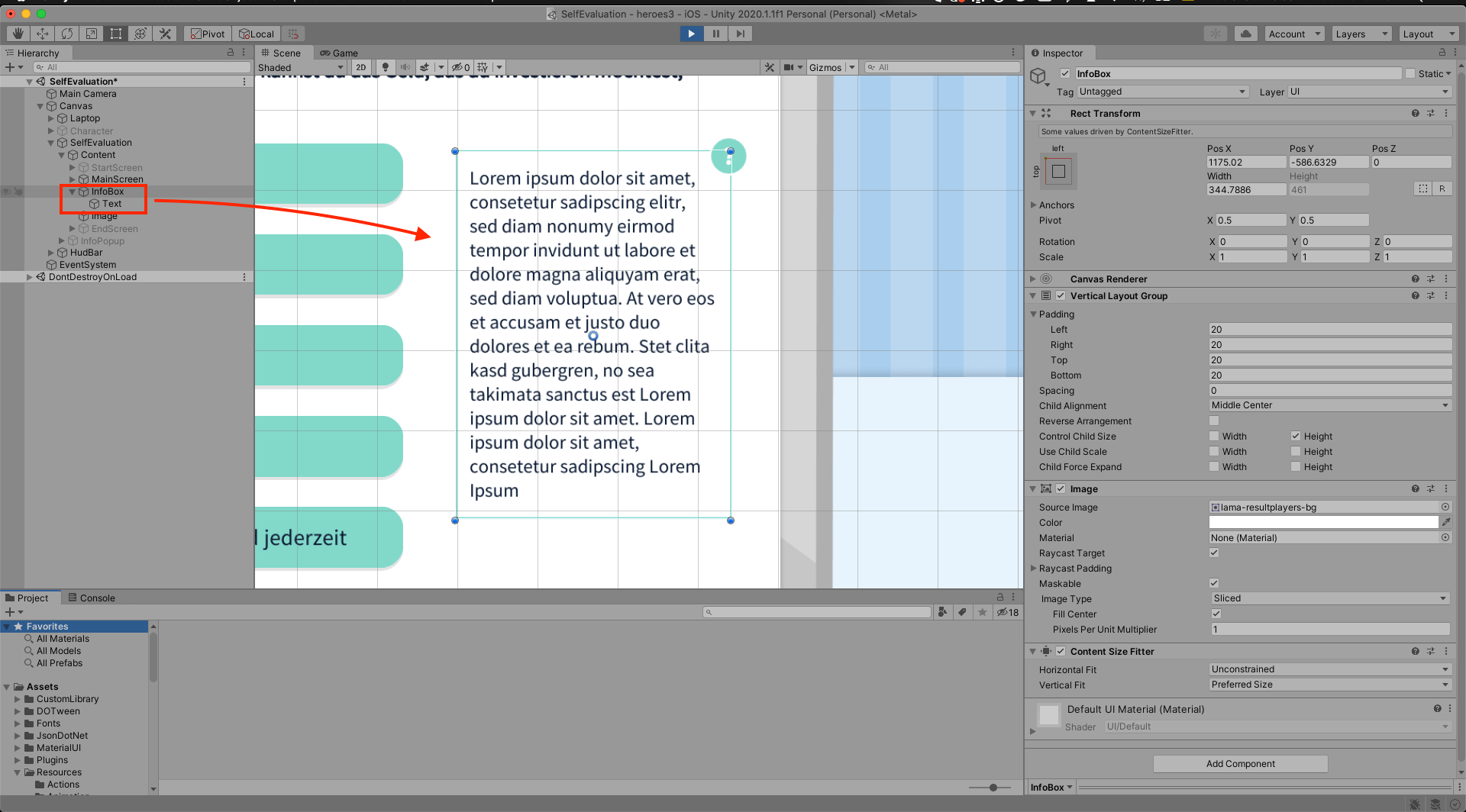The height and width of the screenshot is (812, 1466).
Task: Enable 2D view in the Scene toolbar
Action: coord(360,67)
